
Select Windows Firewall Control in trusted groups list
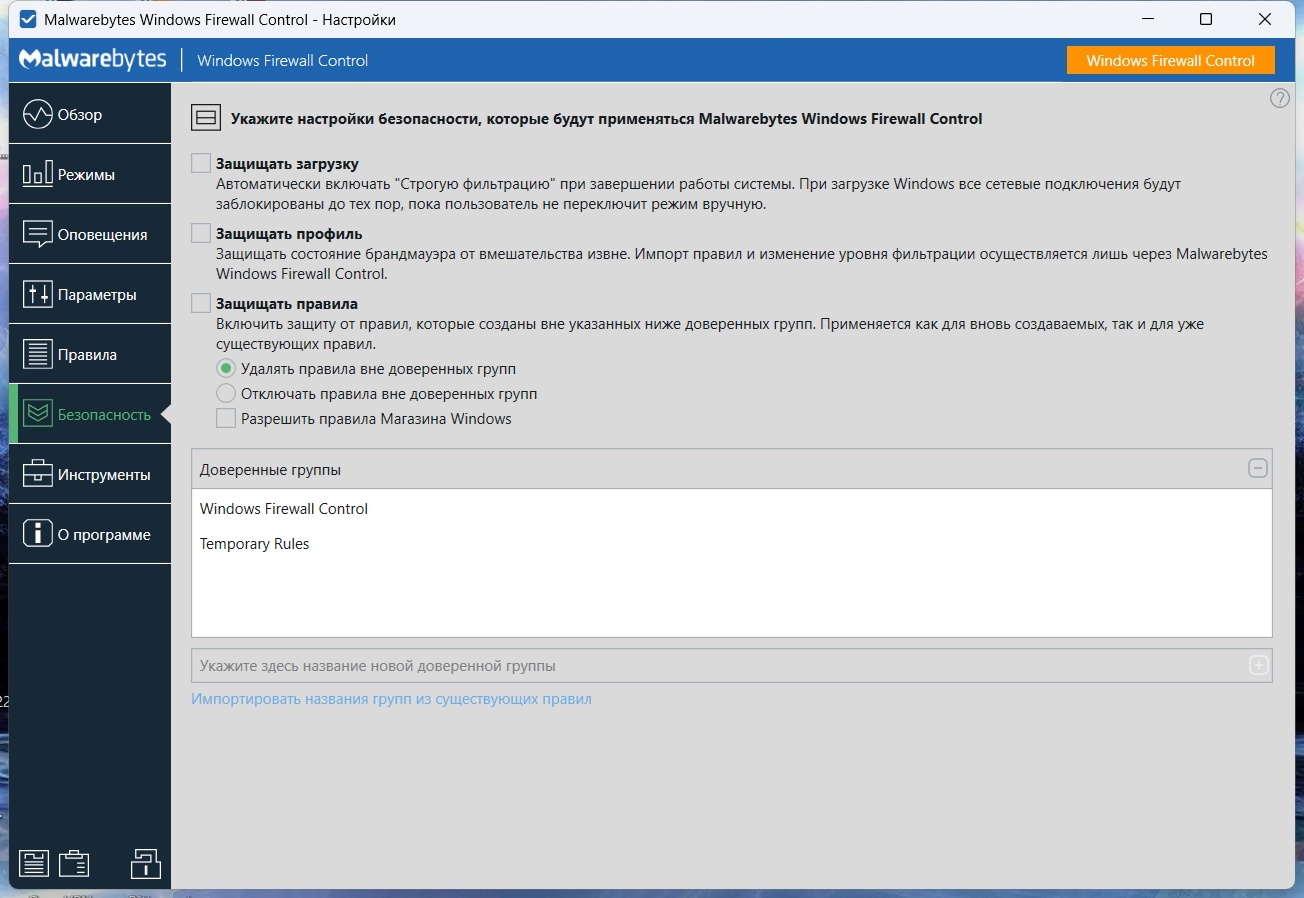coord(731,509)
